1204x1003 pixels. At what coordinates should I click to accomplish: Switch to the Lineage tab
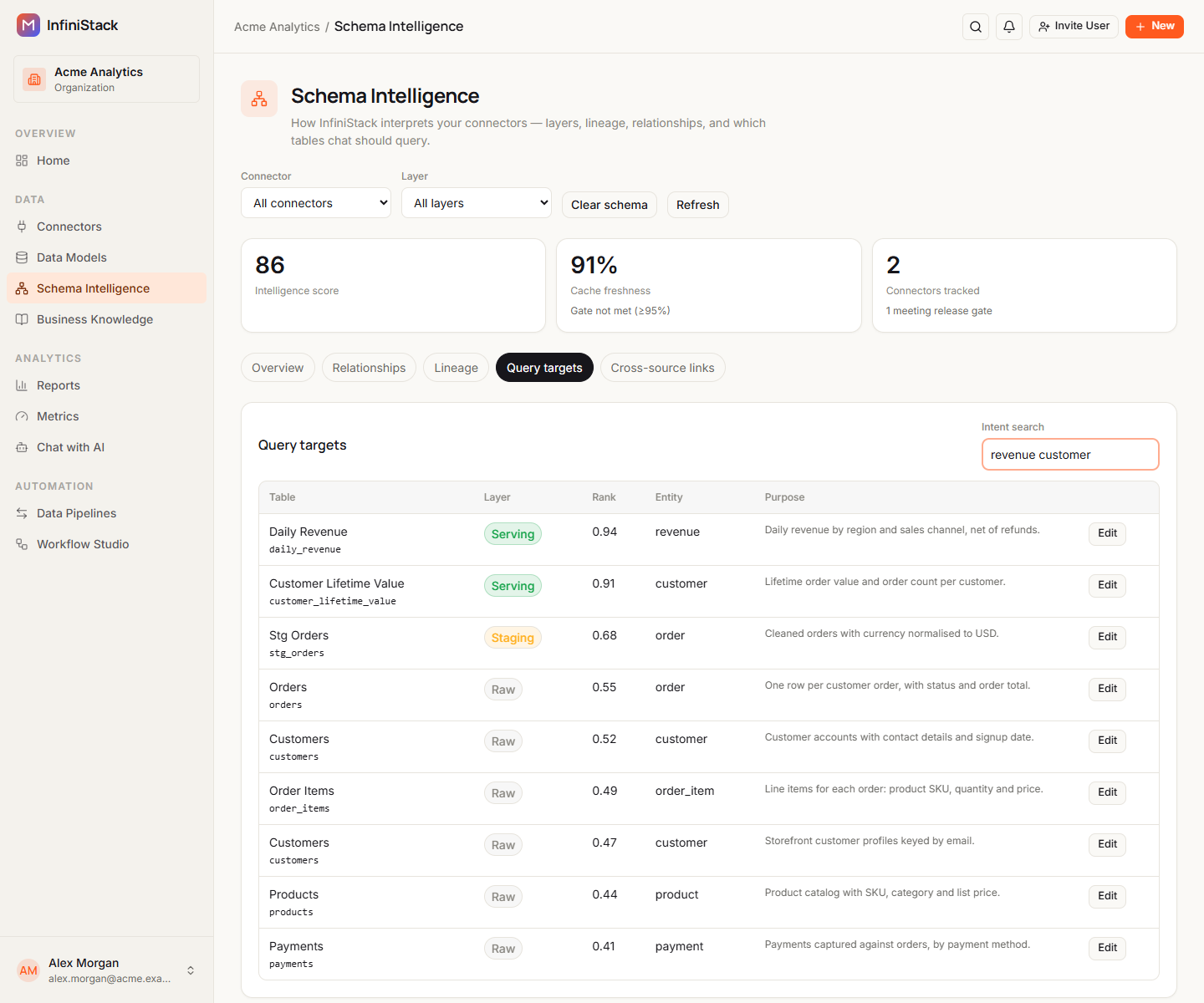(456, 368)
